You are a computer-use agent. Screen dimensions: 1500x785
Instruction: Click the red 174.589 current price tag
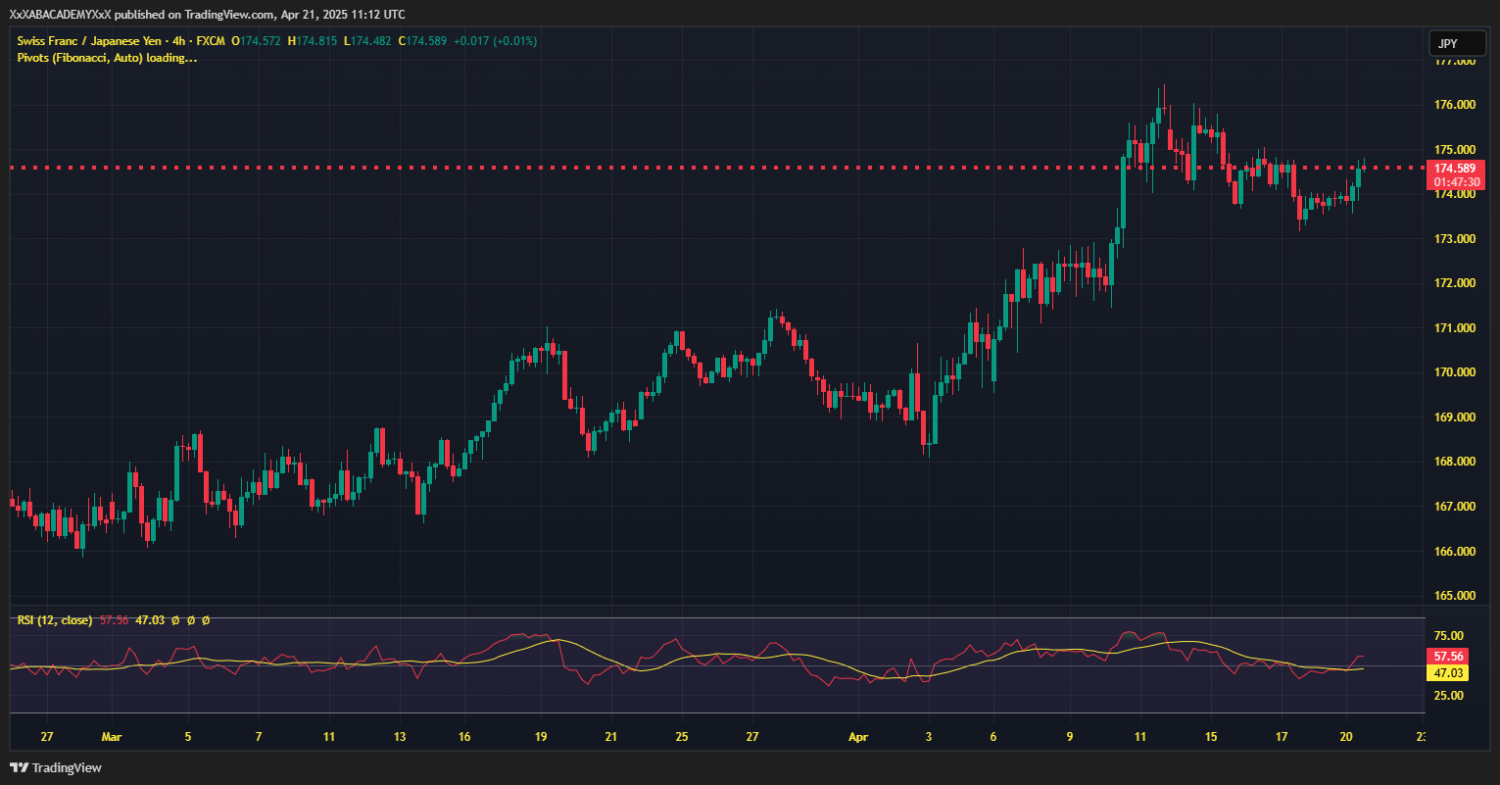tap(1455, 168)
